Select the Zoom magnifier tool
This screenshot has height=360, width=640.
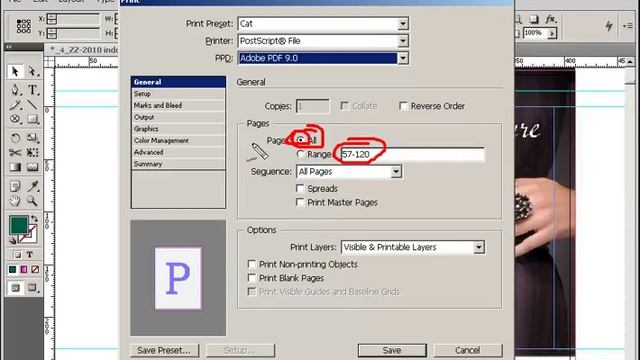pos(32,201)
